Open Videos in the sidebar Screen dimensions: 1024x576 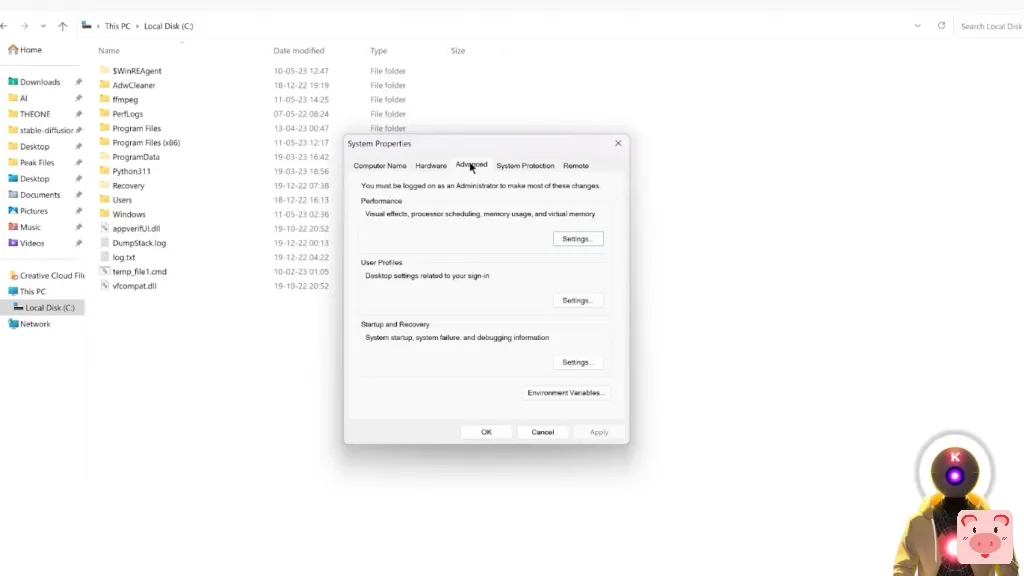point(32,243)
